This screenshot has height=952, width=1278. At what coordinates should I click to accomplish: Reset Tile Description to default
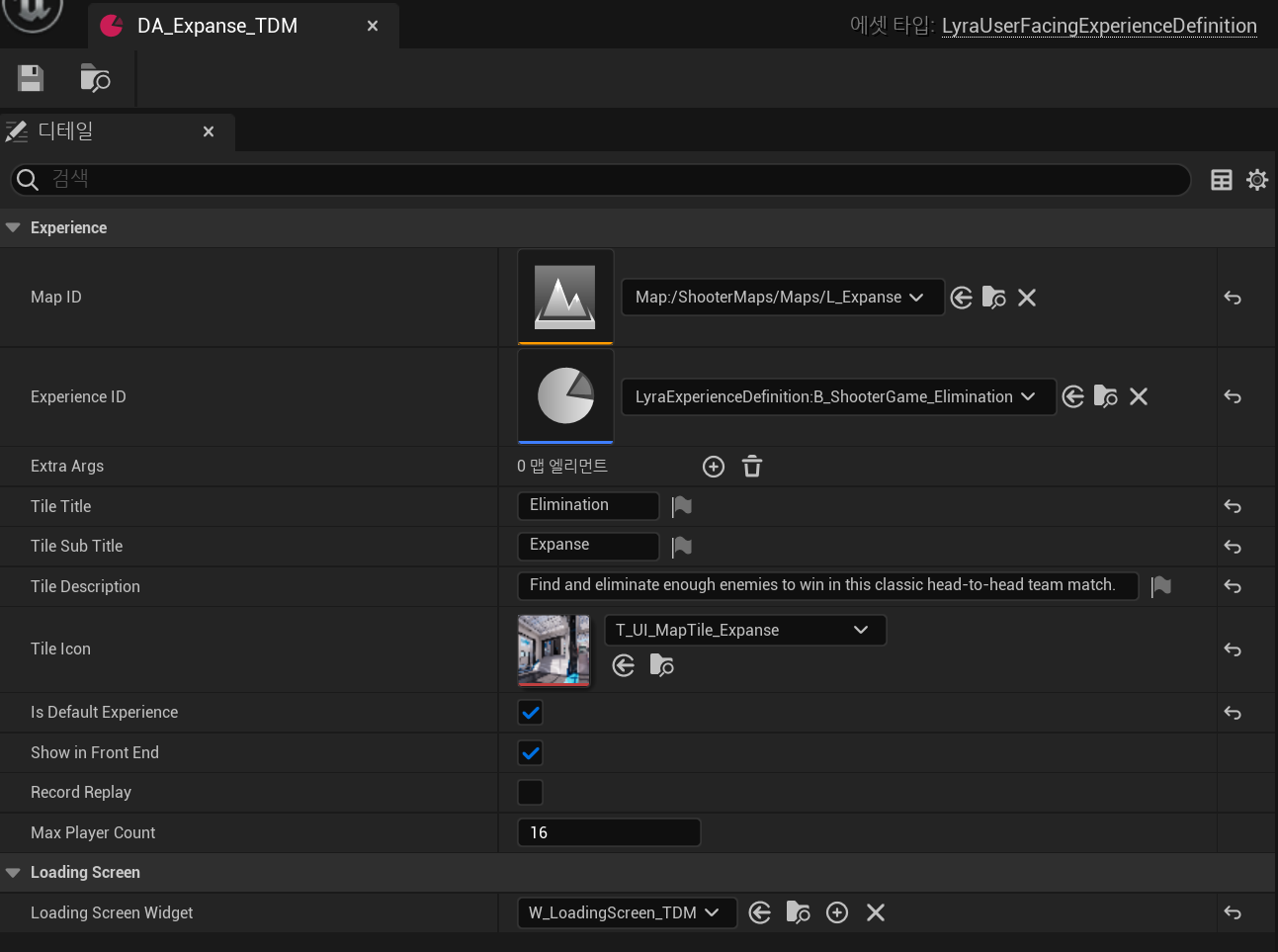(x=1233, y=586)
